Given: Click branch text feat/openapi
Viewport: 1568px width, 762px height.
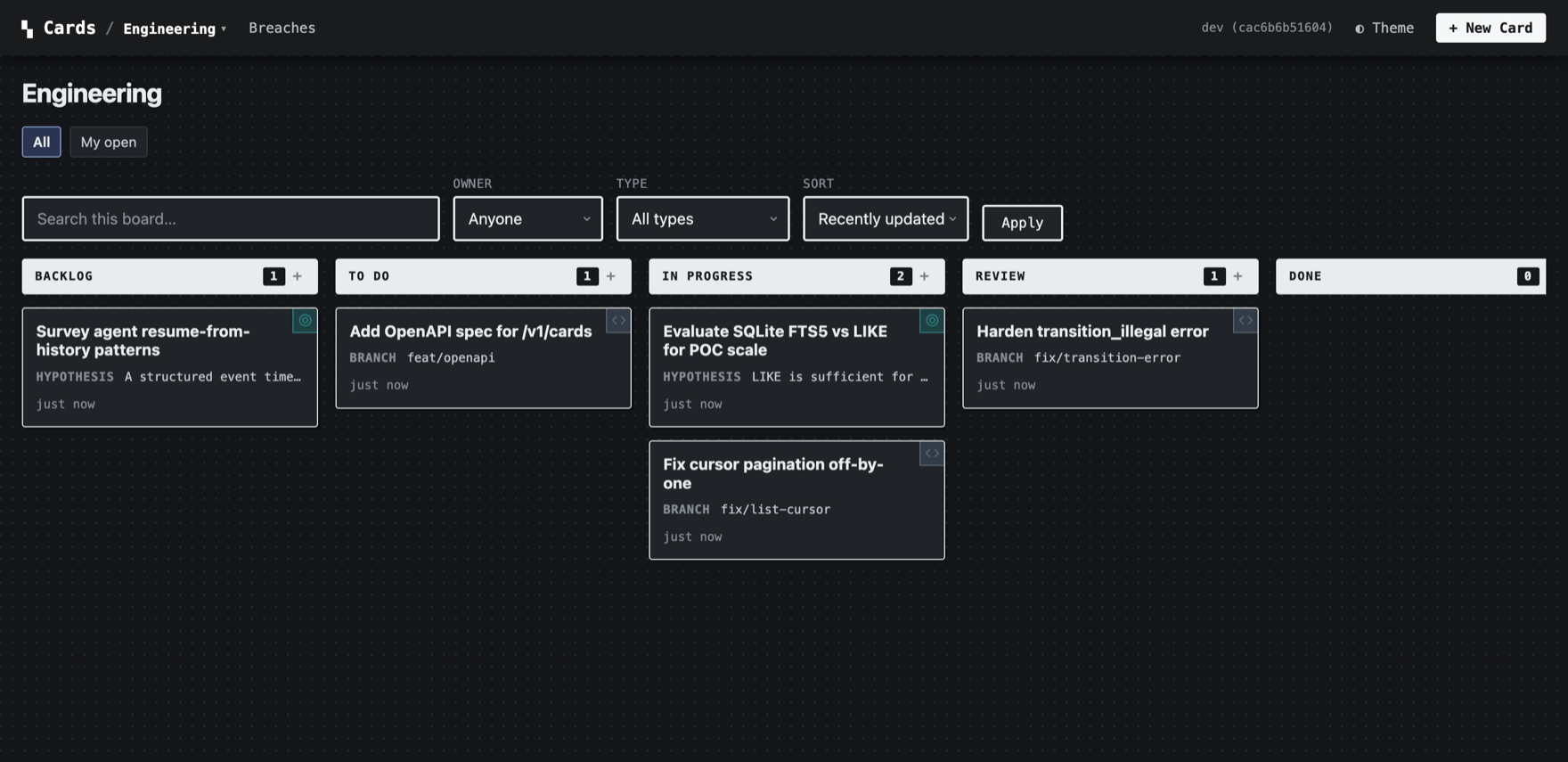Looking at the screenshot, I should 451,357.
